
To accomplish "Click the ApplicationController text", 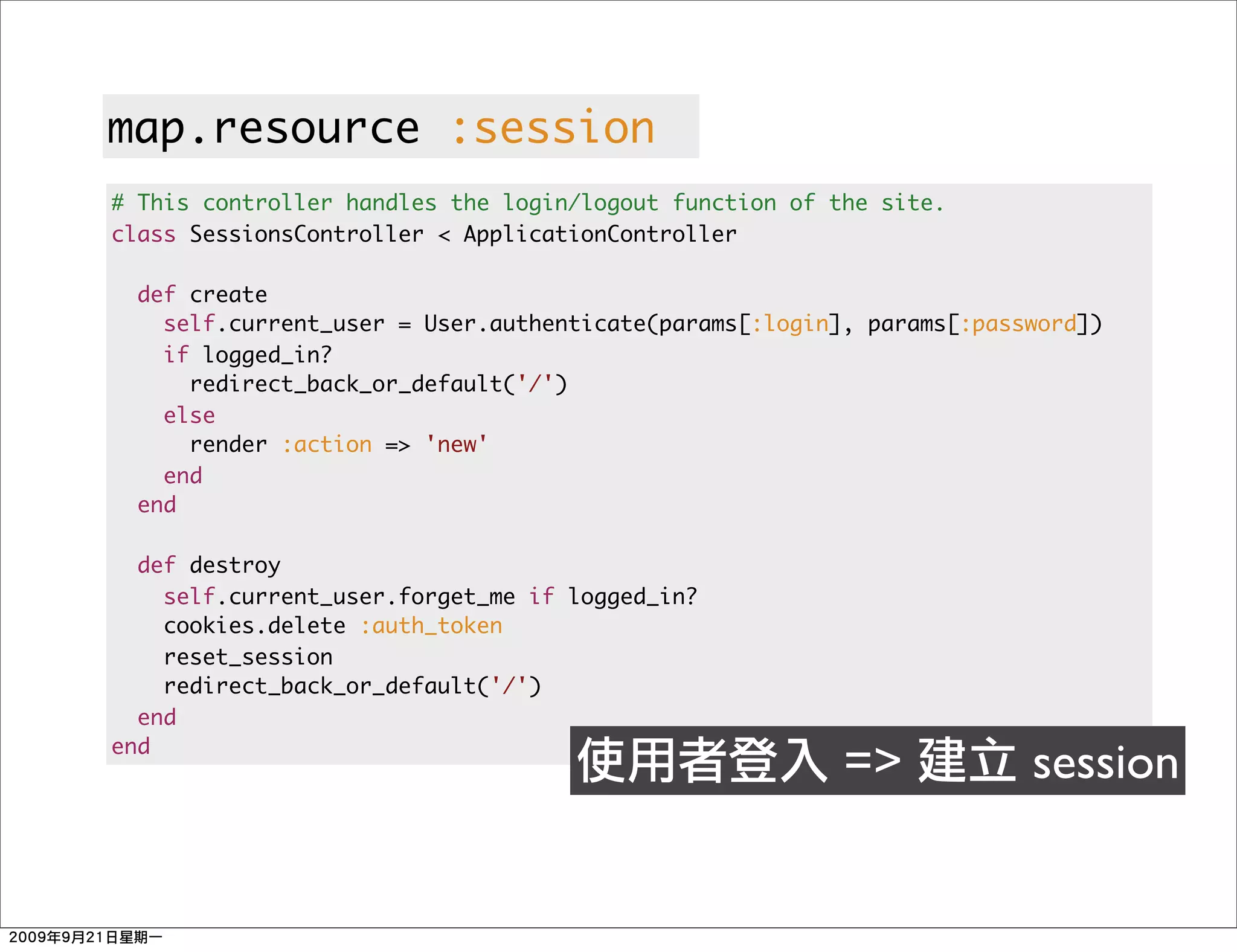I will (600, 234).
